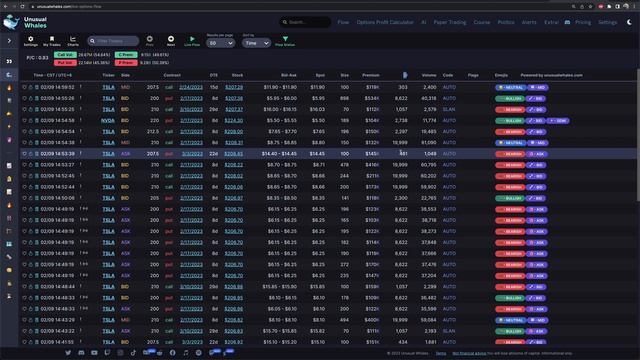Open the music note link in footer
This screenshot has width=640, height=360.
[x=186, y=353]
